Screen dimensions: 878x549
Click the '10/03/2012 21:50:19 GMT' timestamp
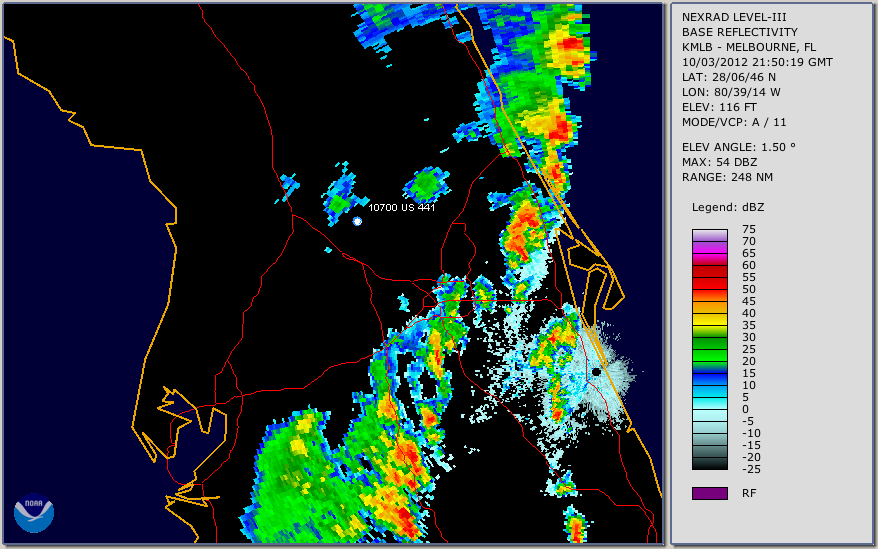tap(757, 62)
